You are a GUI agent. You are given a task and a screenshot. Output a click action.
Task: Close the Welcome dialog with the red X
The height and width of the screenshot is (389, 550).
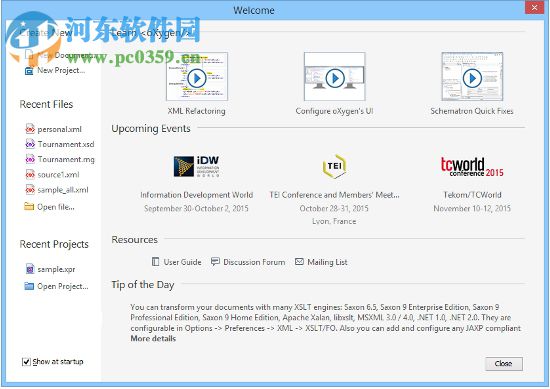(534, 7)
